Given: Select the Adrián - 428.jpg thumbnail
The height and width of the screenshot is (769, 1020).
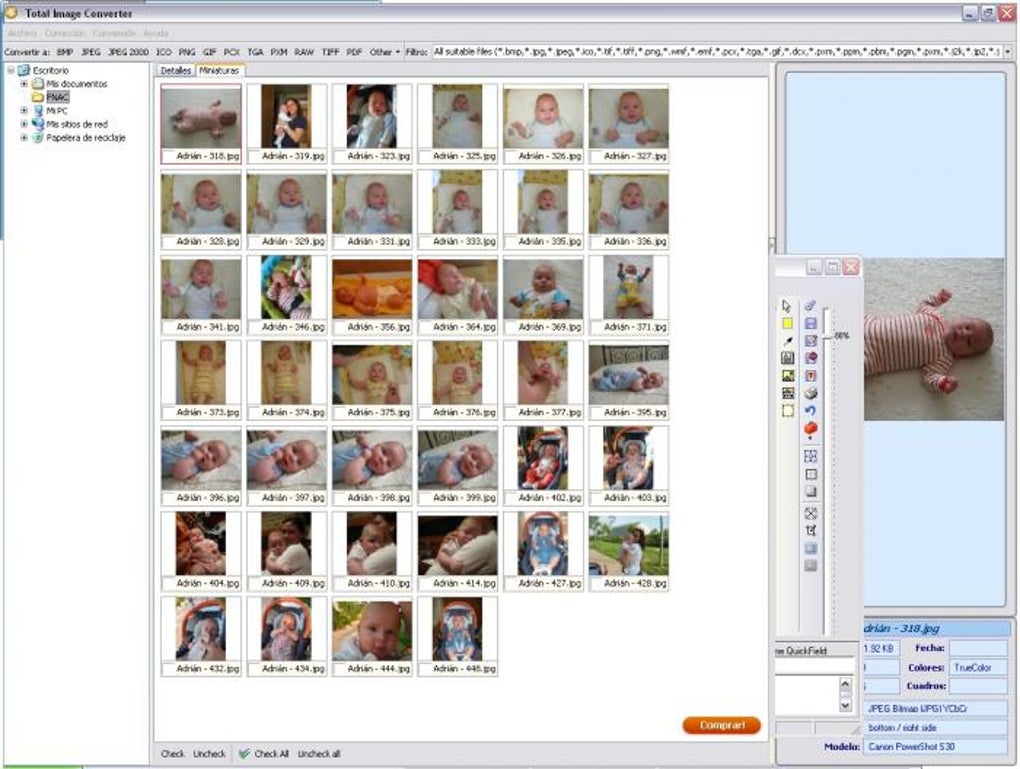Looking at the screenshot, I should (628, 551).
